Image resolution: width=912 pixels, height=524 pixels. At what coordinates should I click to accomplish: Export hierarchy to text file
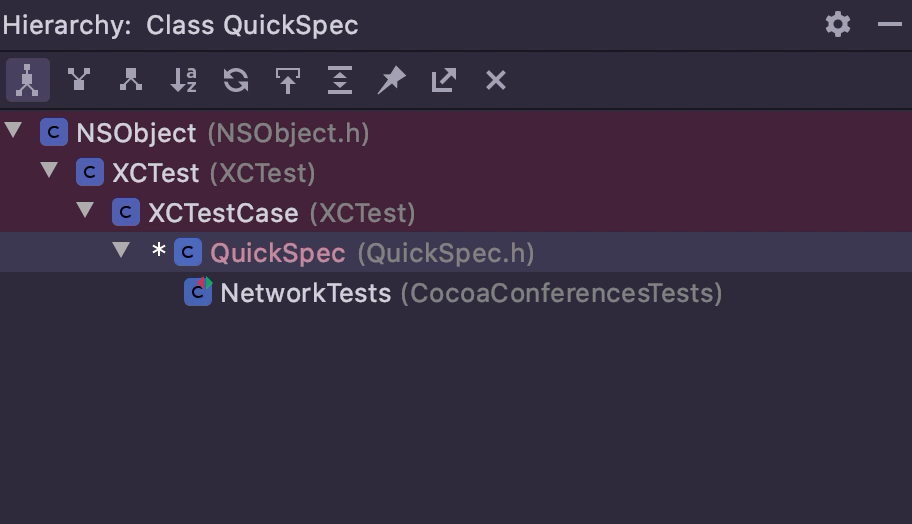444,80
